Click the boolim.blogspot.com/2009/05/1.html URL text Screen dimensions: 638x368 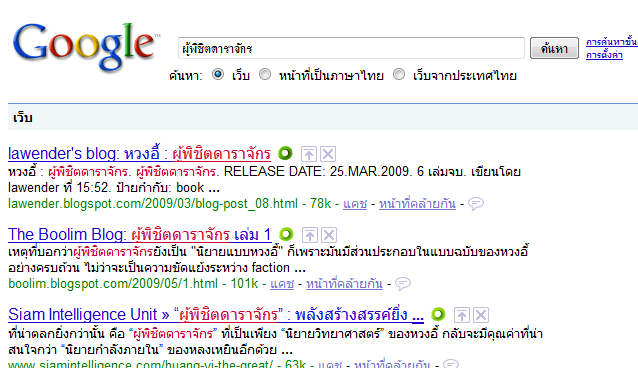pyautogui.click(x=113, y=284)
